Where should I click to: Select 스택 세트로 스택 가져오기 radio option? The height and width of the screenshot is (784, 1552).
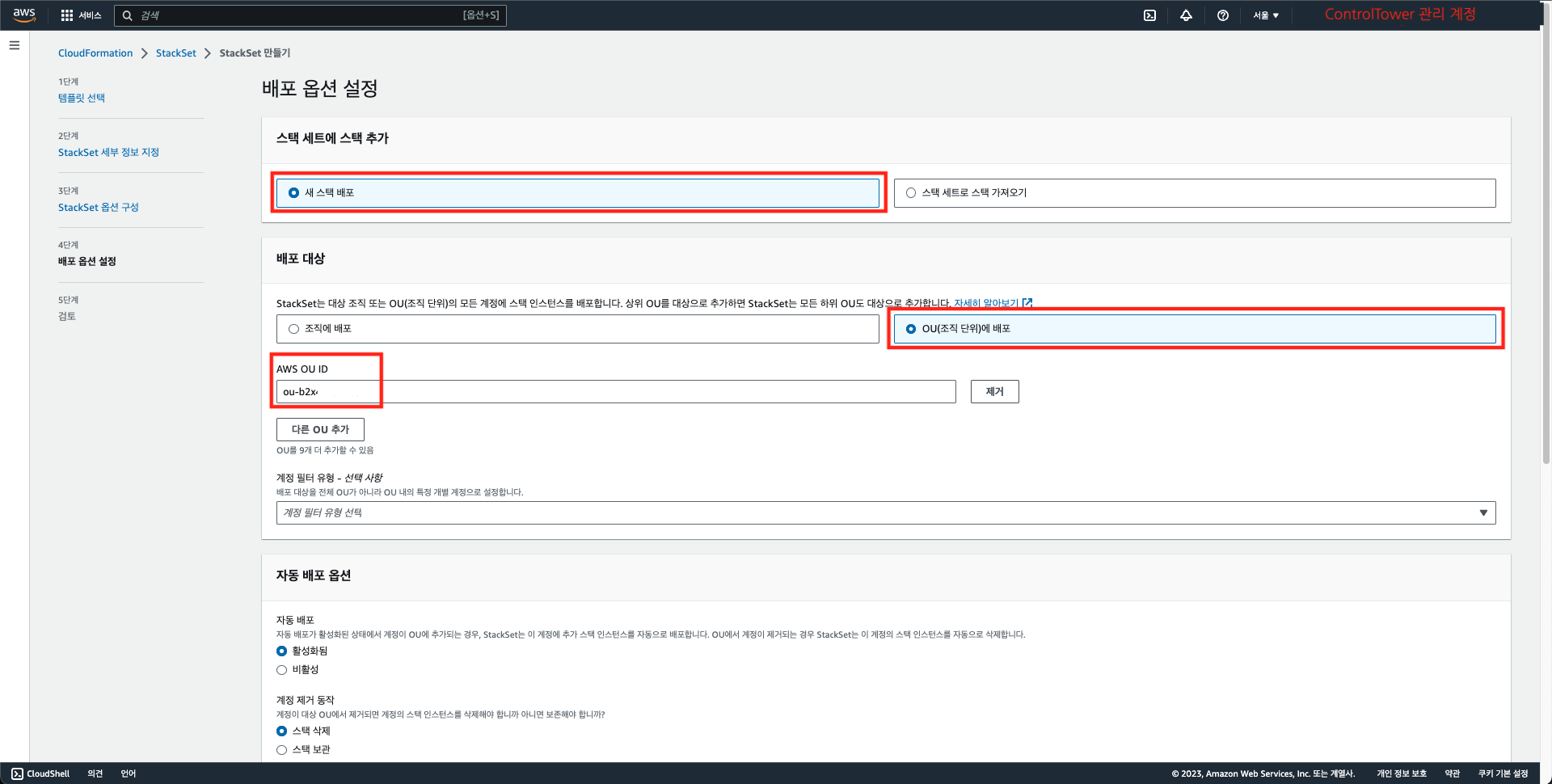(x=911, y=193)
